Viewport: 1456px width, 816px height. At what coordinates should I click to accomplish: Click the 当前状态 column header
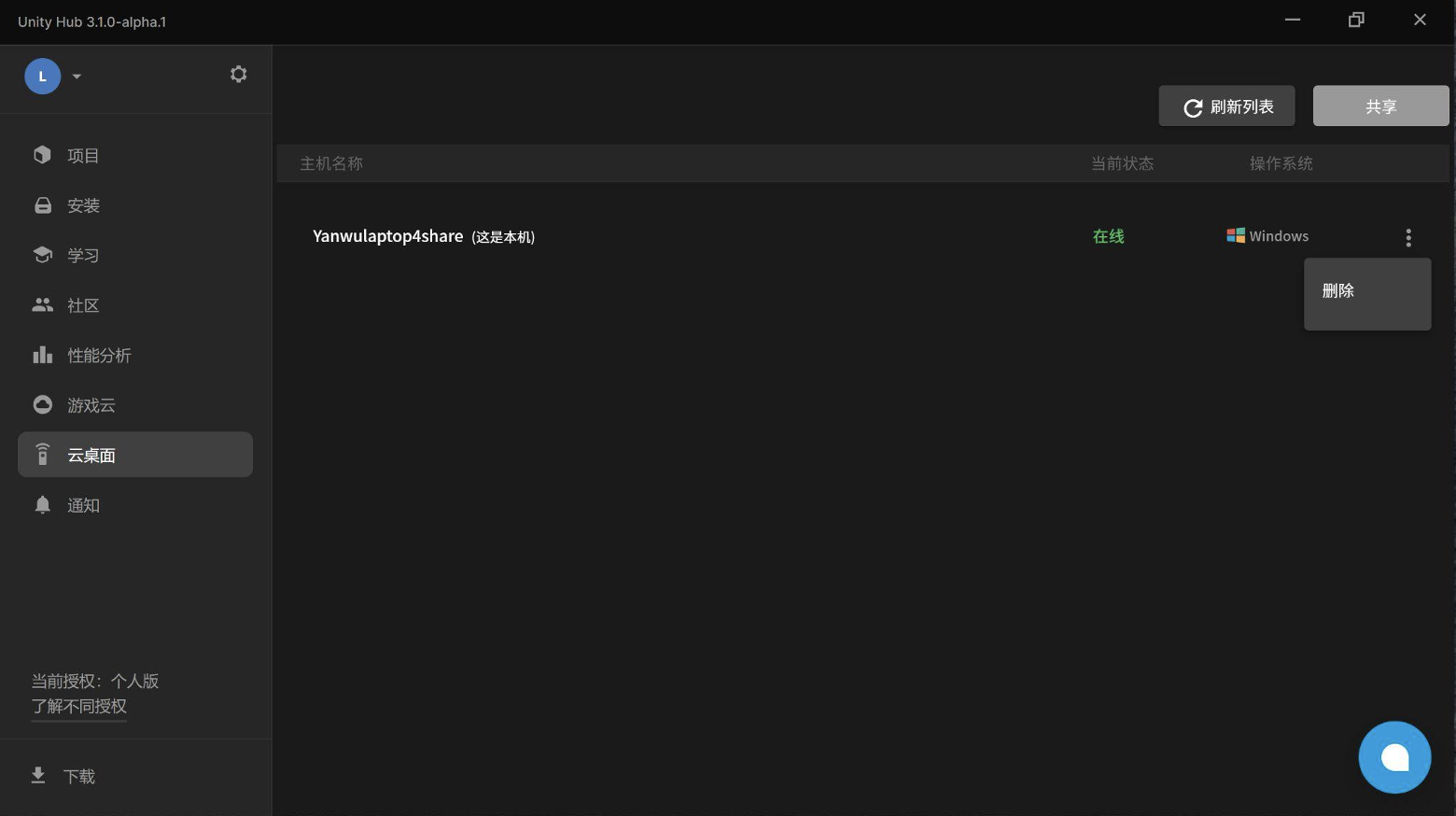(x=1123, y=163)
